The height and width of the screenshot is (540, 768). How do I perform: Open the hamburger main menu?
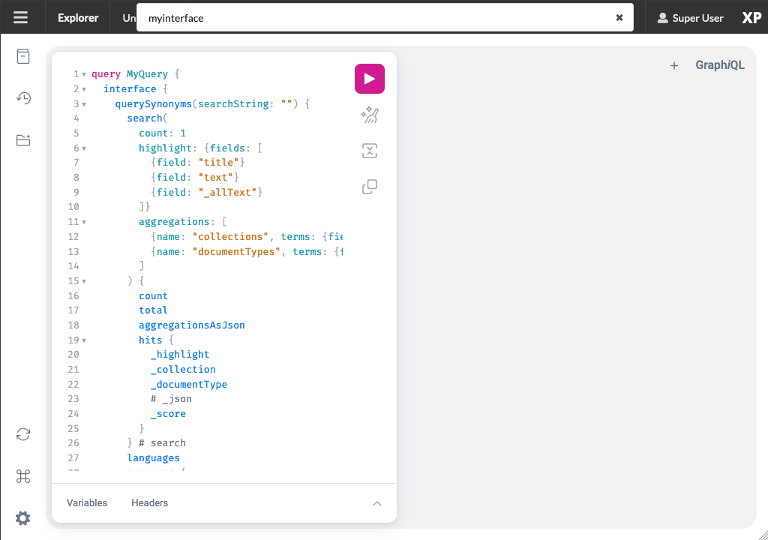pos(21,18)
